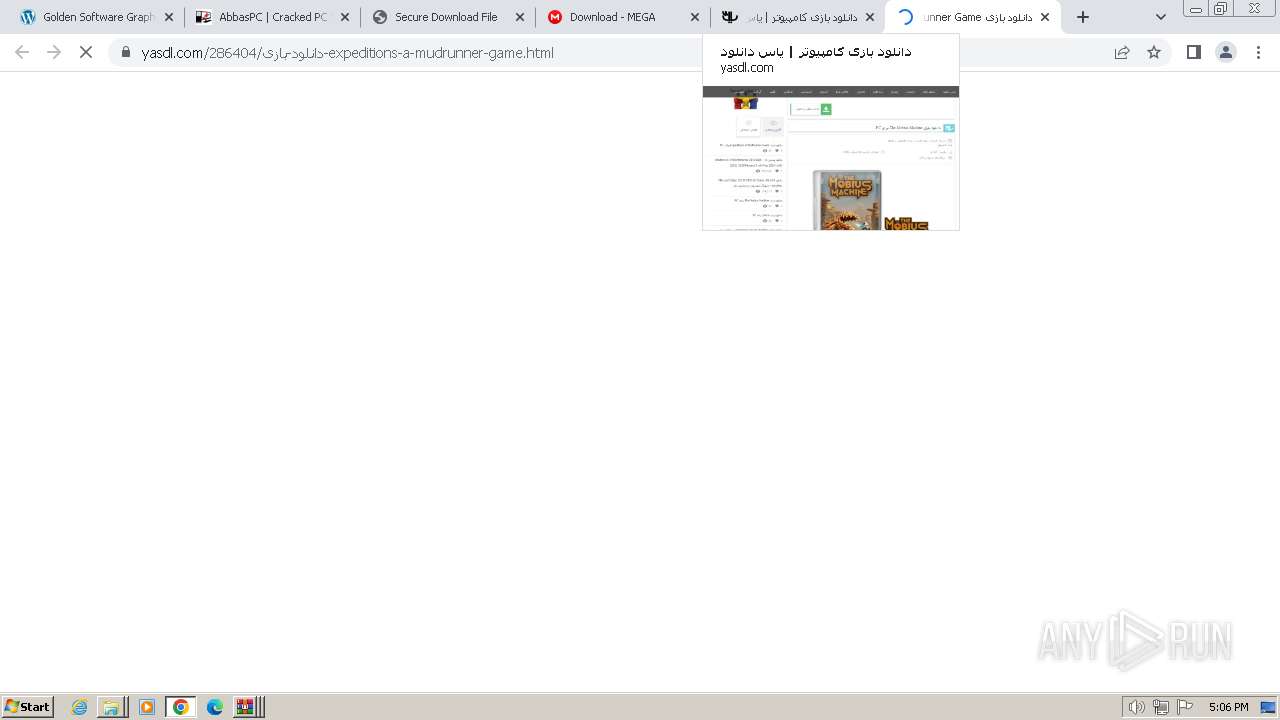Close the Secure Download File tab
This screenshot has width=1280, height=720.
520,17
